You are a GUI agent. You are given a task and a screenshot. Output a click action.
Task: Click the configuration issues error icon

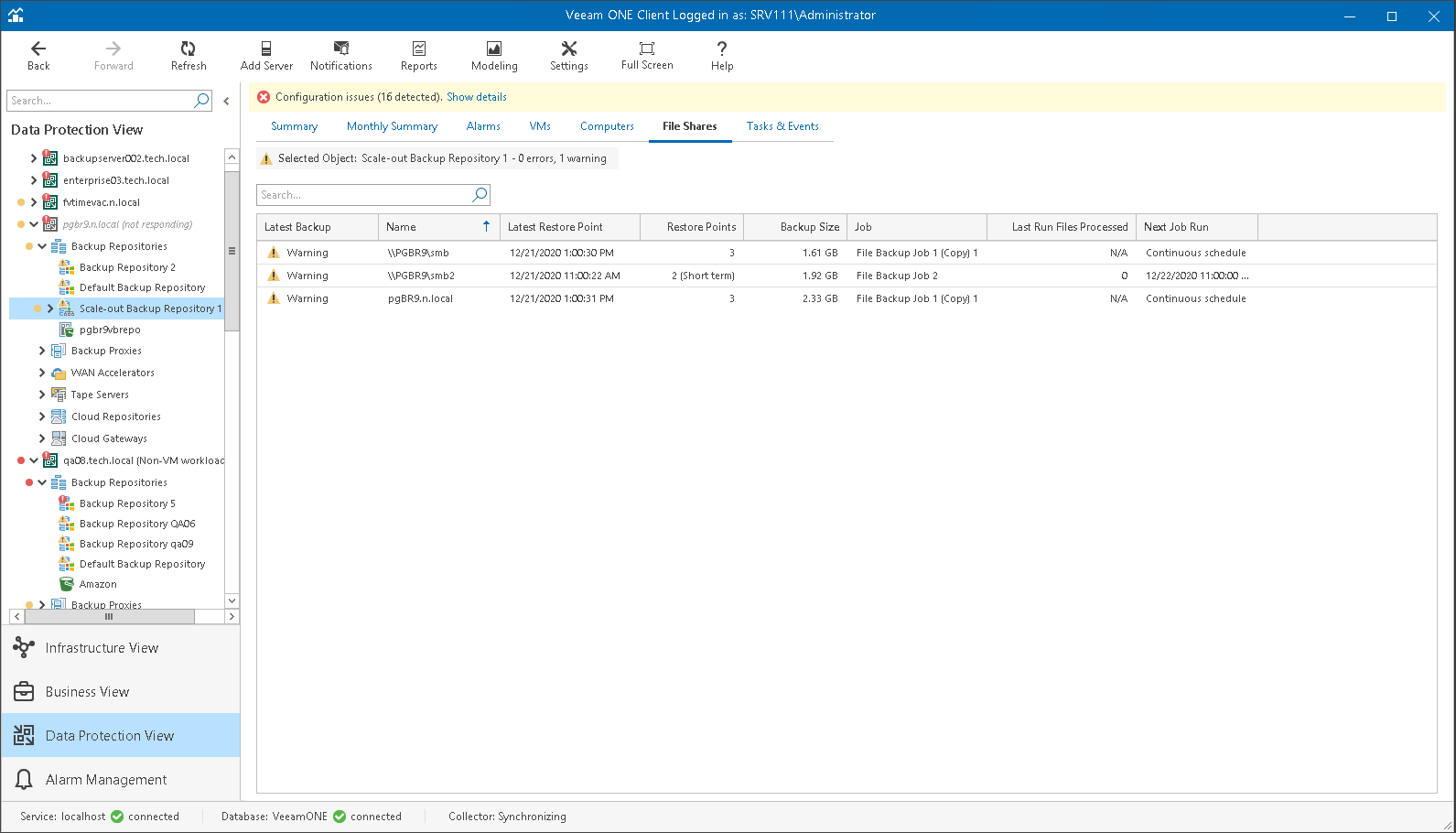[264, 97]
